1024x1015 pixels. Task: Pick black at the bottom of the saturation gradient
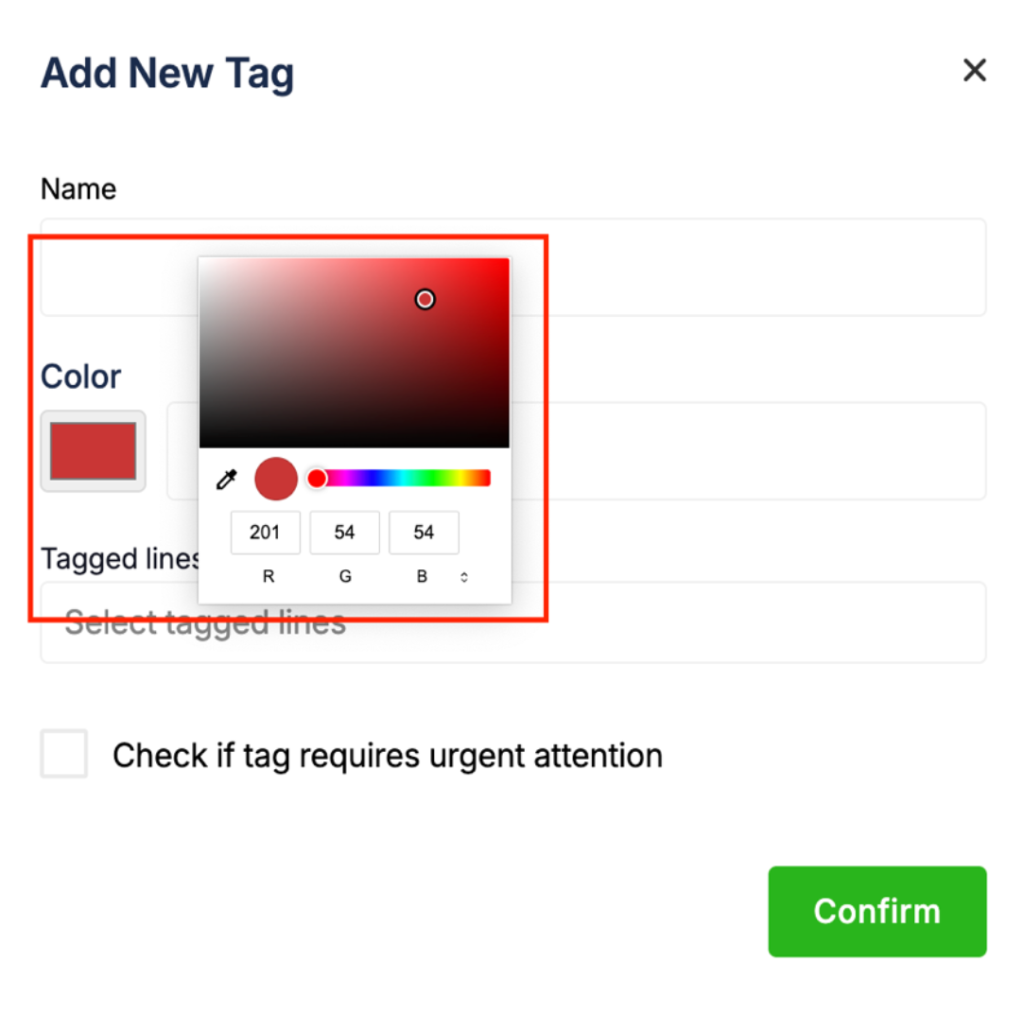(x=354, y=443)
